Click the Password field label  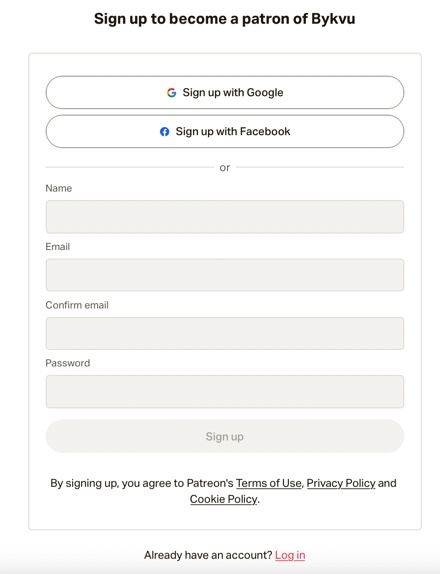68,363
